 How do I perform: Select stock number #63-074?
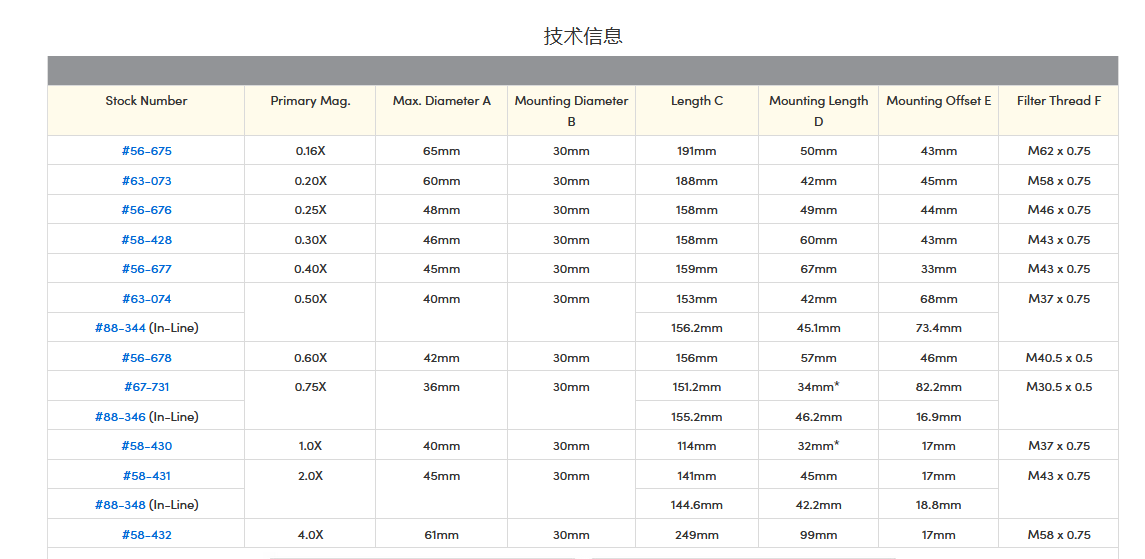(146, 299)
